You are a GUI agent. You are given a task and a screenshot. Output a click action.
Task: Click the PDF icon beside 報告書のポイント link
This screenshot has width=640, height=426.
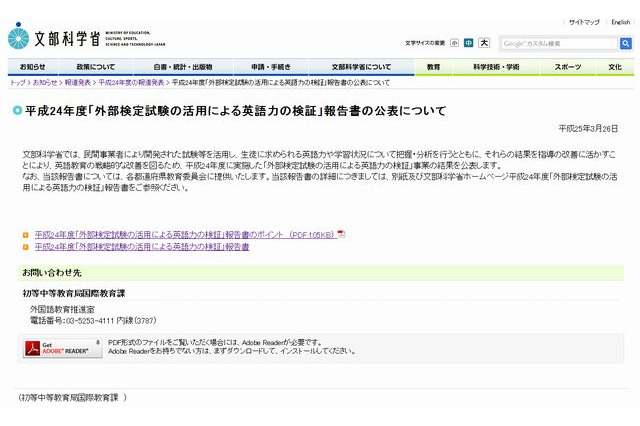[341, 234]
